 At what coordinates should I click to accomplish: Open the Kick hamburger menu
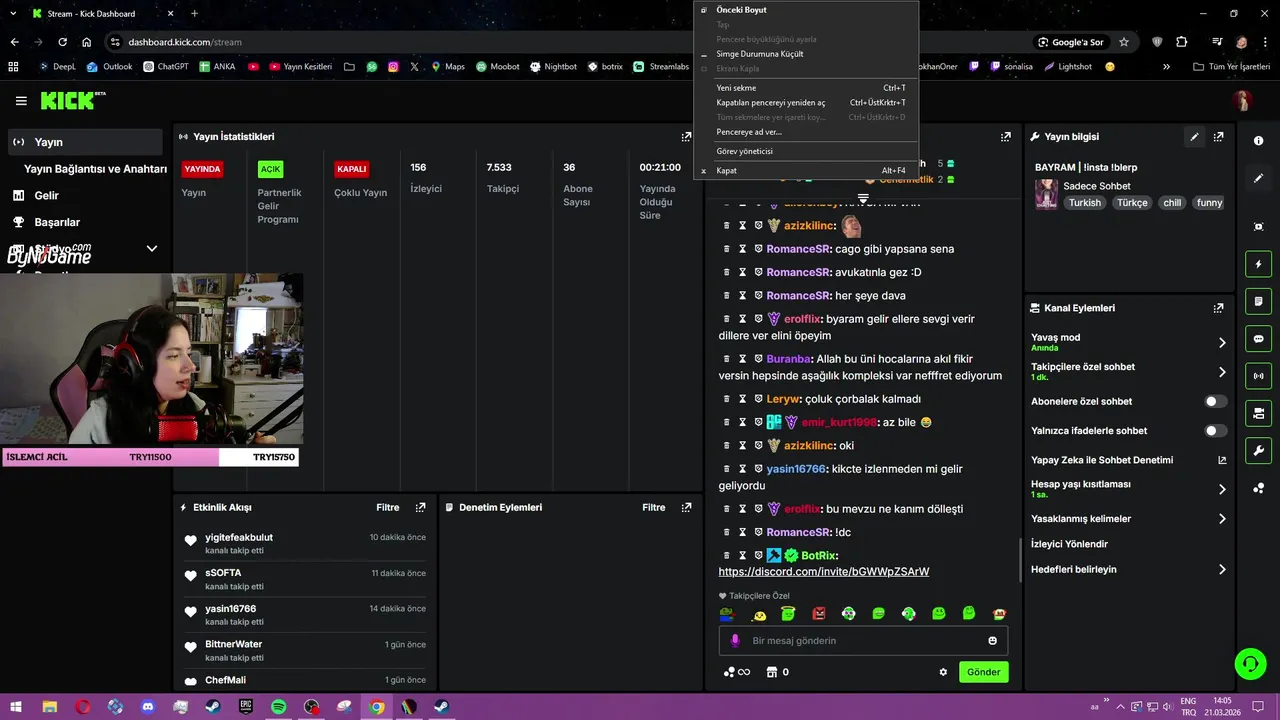[x=21, y=101]
